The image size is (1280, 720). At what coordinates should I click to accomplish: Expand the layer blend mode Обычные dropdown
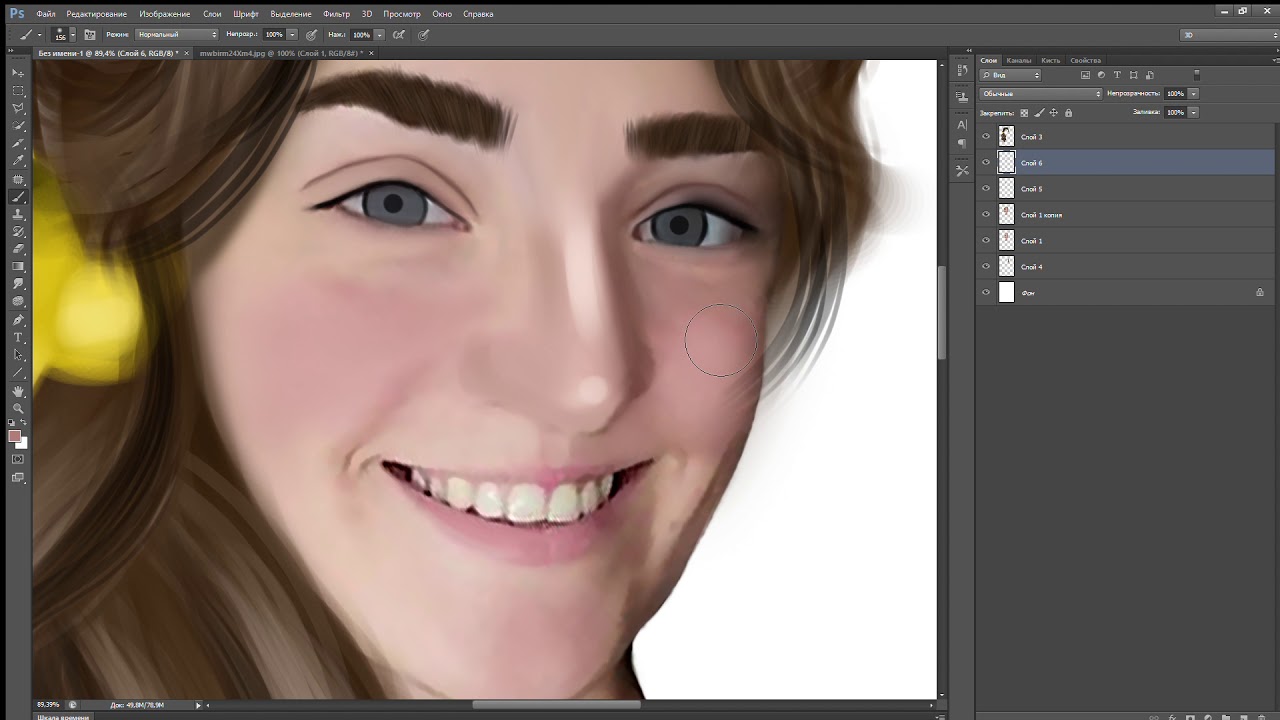tap(1040, 94)
